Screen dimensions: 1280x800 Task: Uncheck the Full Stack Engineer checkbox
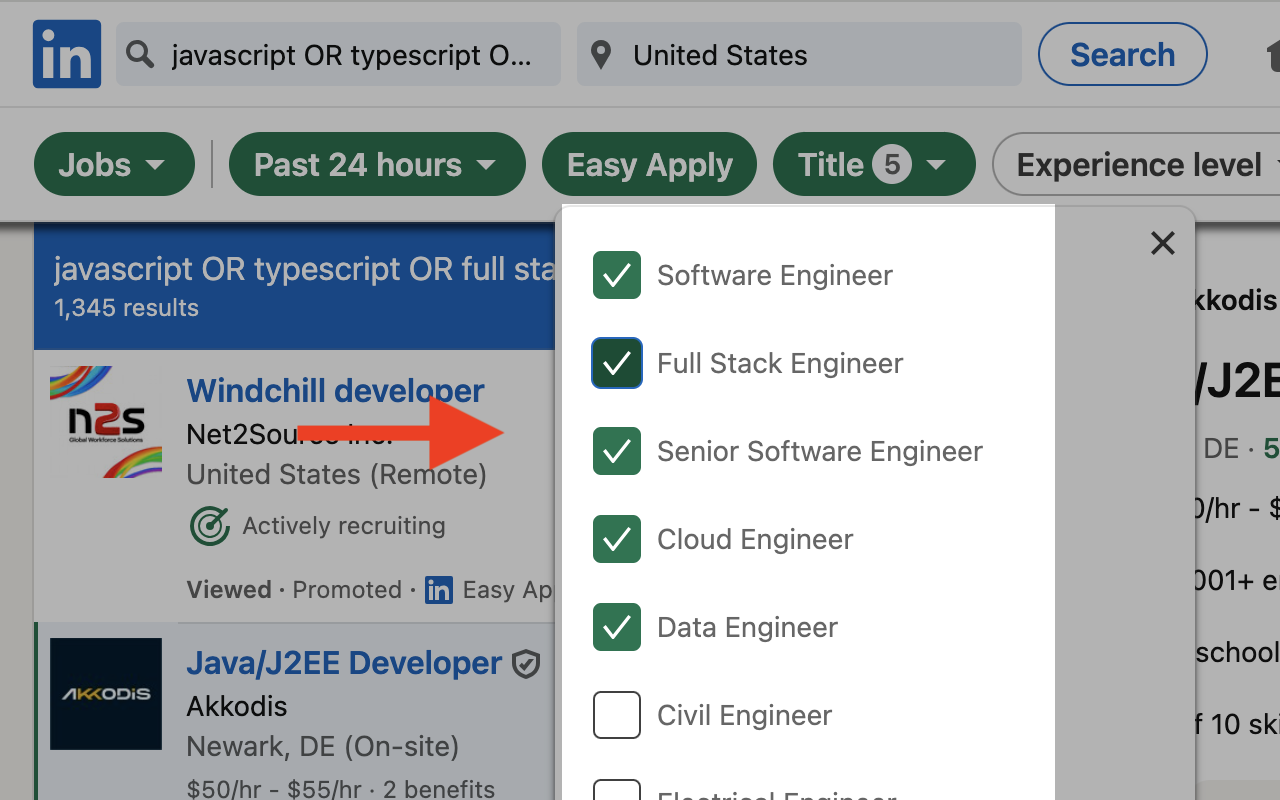pos(617,363)
